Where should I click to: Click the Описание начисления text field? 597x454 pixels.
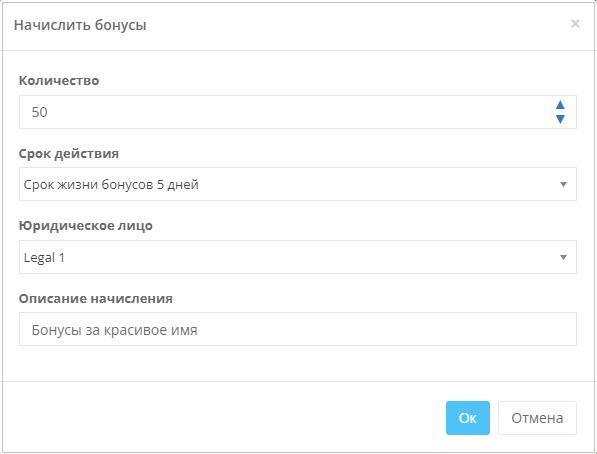[x=298, y=329]
